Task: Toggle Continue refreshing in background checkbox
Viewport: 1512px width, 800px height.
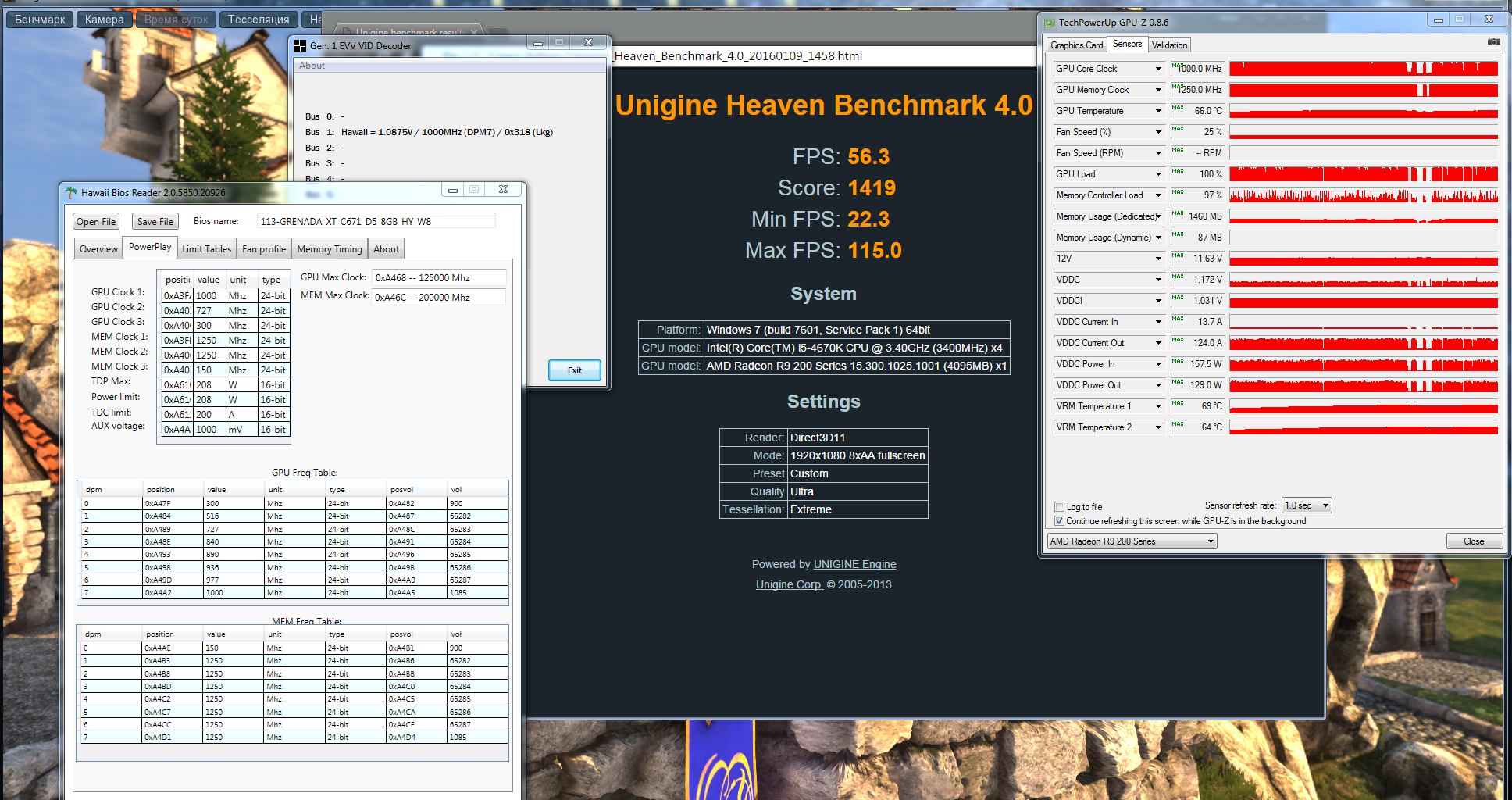Action: (1060, 521)
